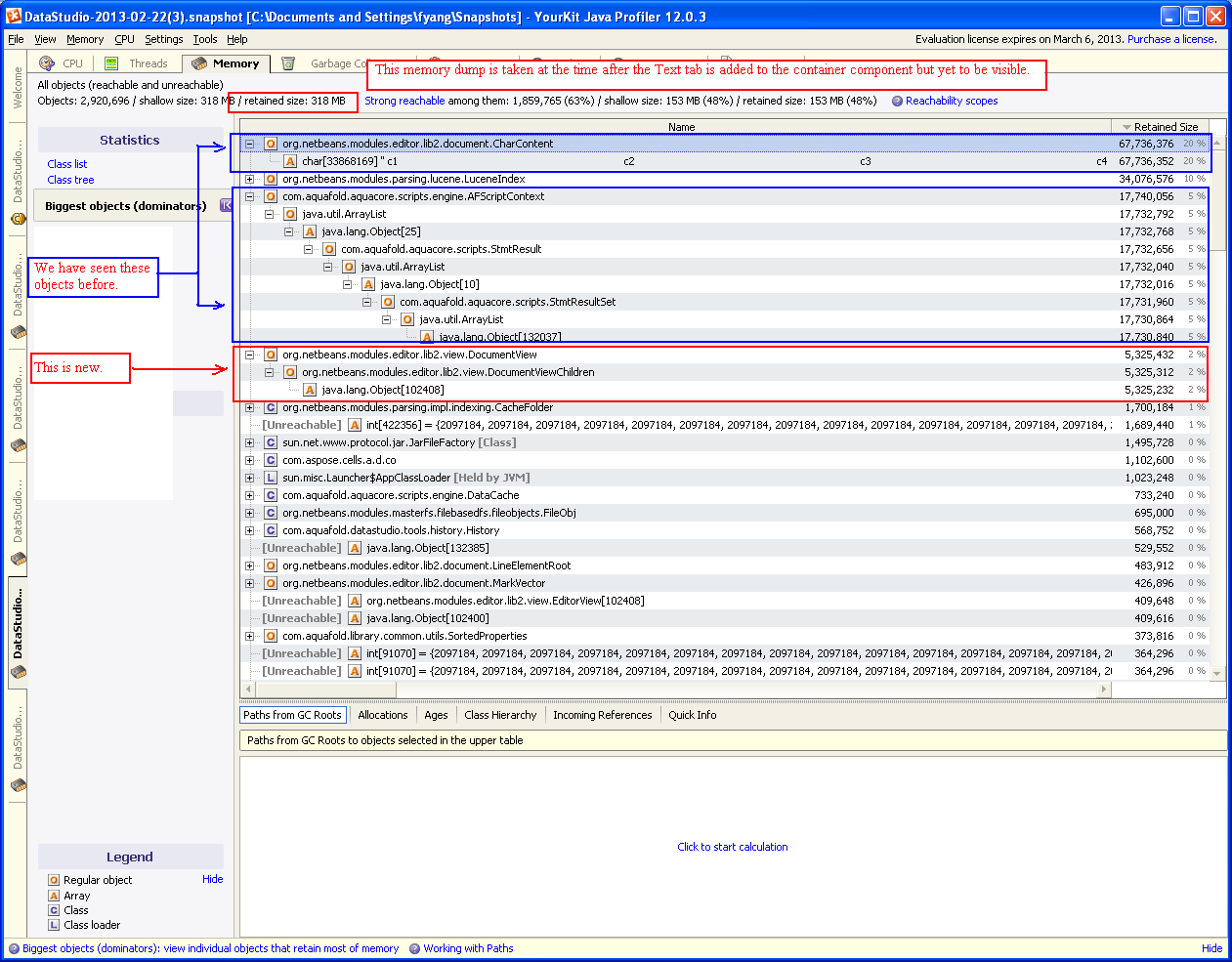Click the help icon before Working with Paths
The image size is (1232, 962).
click(415, 948)
